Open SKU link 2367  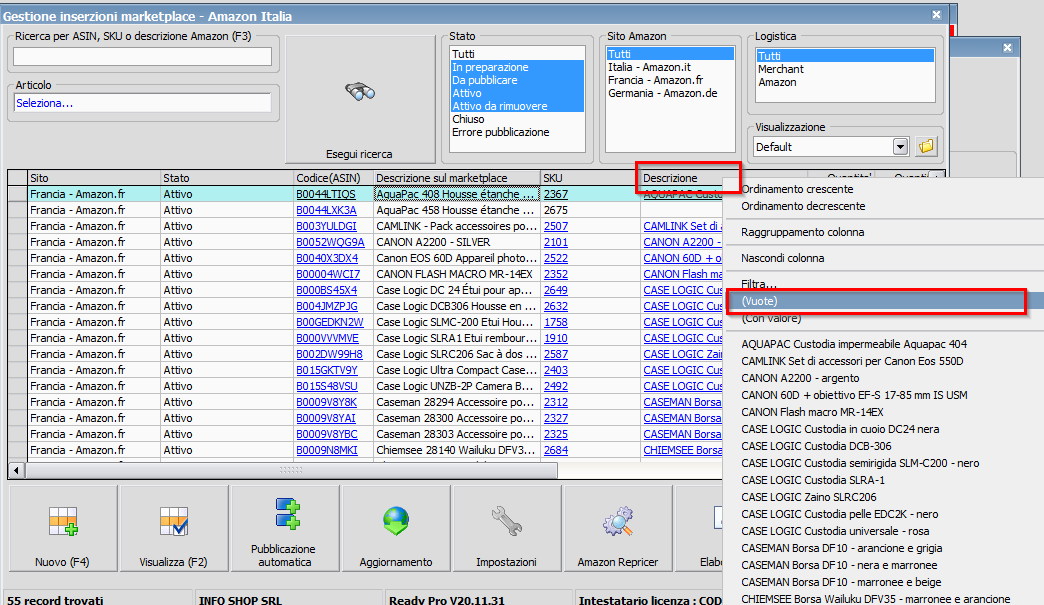(x=556, y=194)
